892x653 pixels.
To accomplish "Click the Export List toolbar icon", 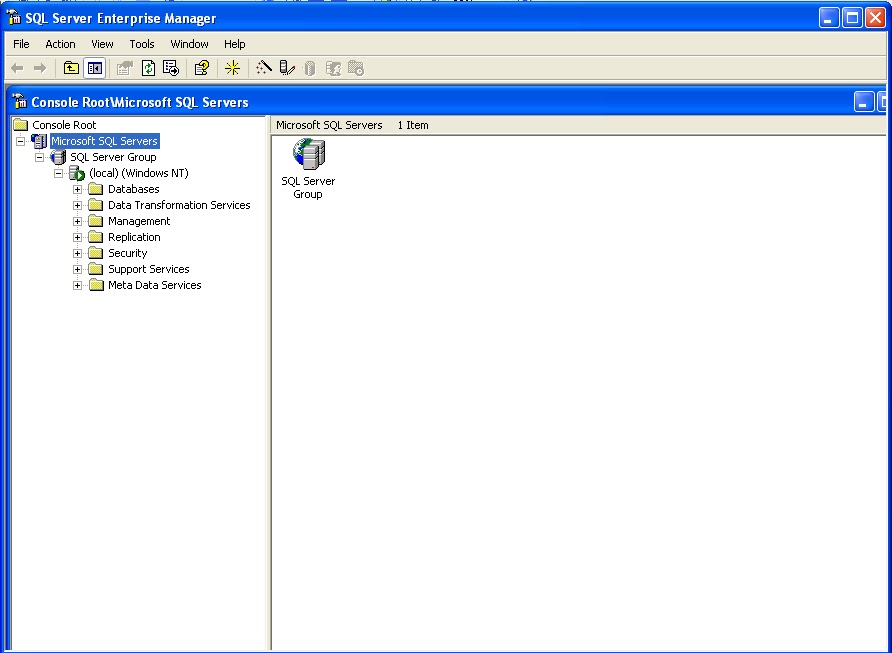I will coord(171,68).
